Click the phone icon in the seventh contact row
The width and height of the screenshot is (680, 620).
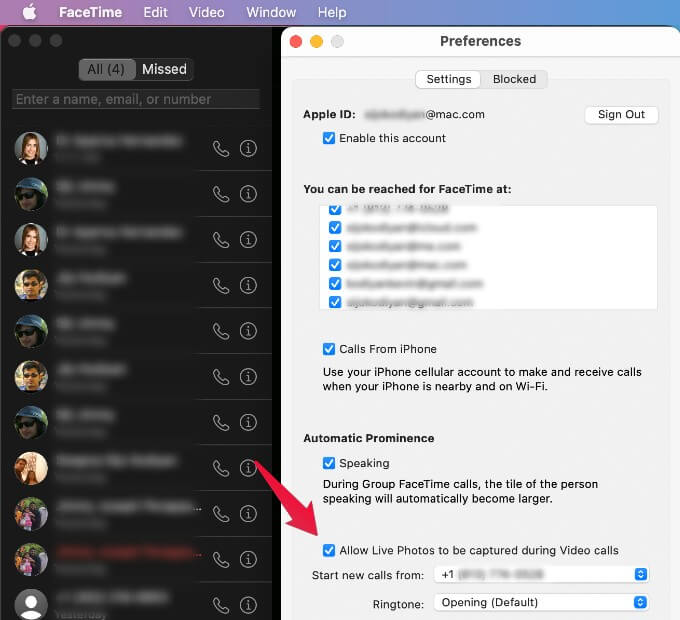221,423
